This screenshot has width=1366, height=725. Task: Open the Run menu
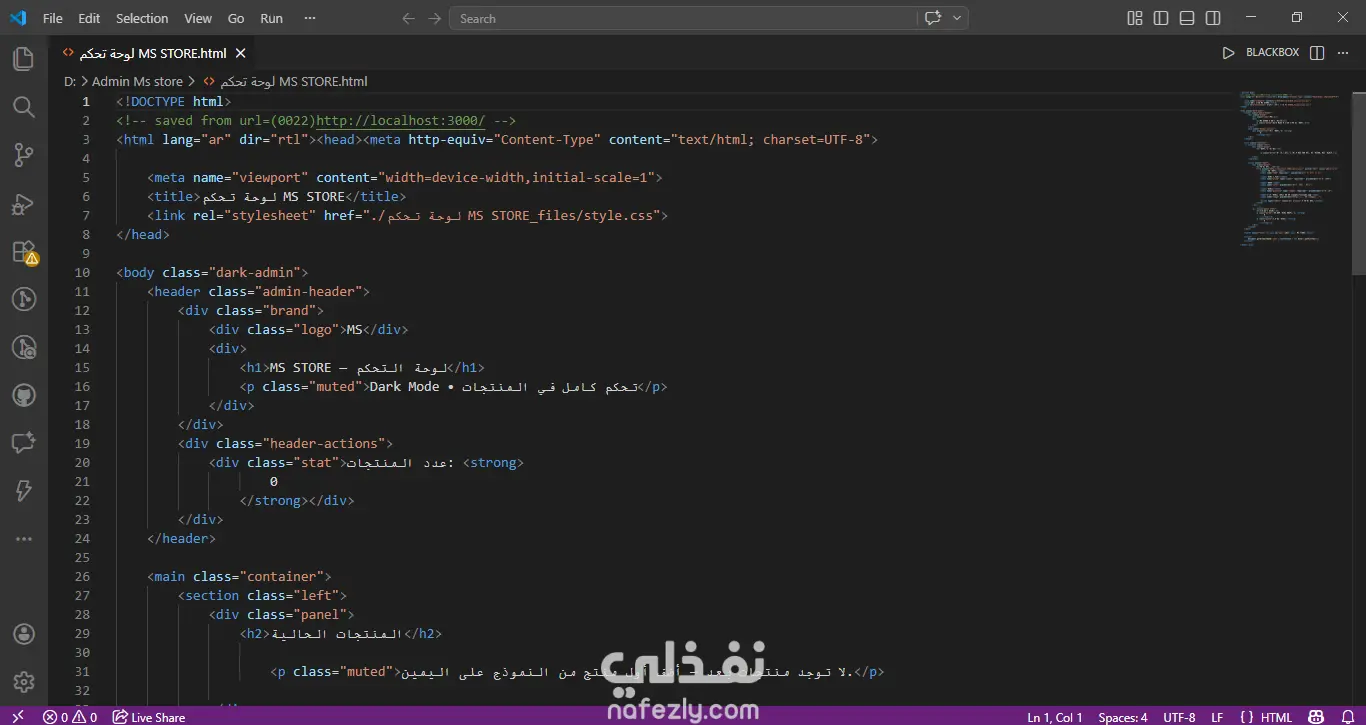[271, 18]
